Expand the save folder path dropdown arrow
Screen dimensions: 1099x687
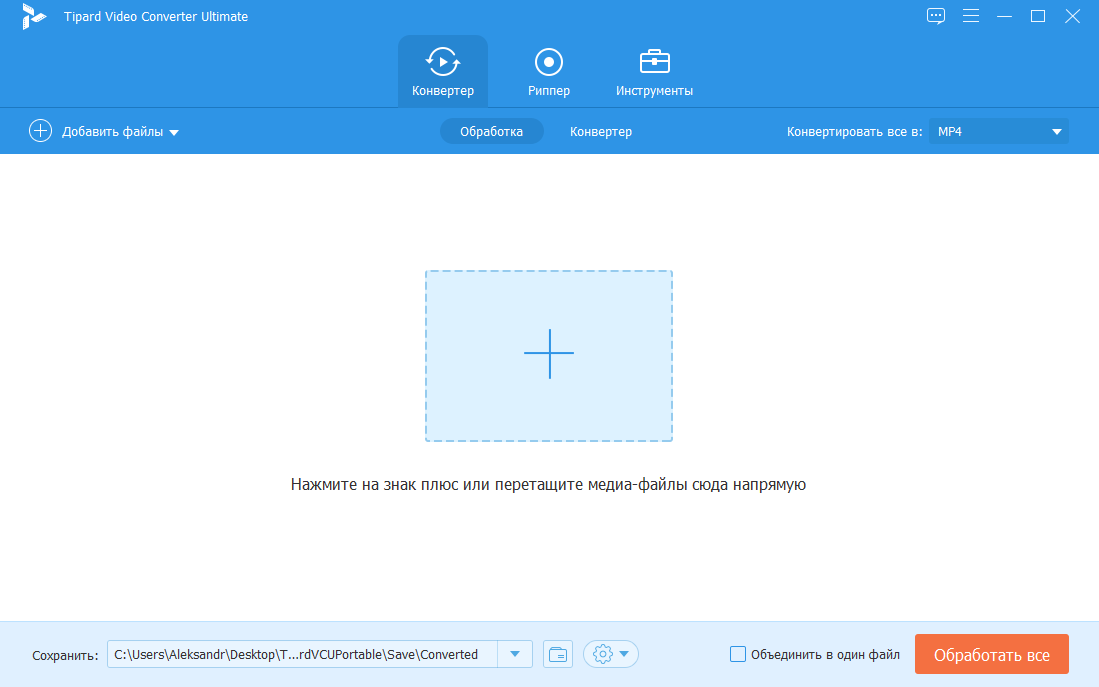click(x=515, y=655)
